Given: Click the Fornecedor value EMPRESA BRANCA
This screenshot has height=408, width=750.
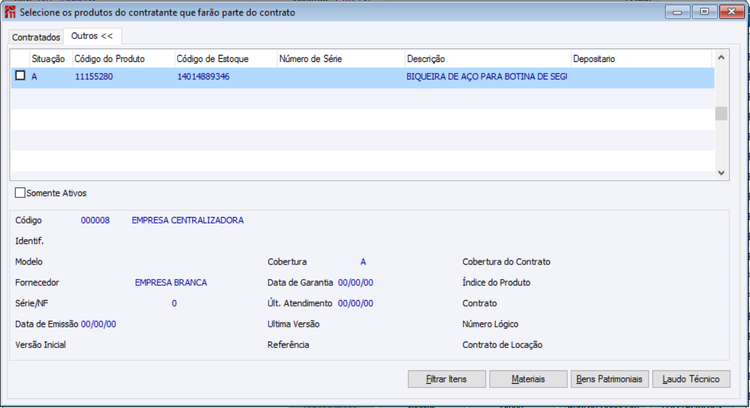Looking at the screenshot, I should pos(171,283).
